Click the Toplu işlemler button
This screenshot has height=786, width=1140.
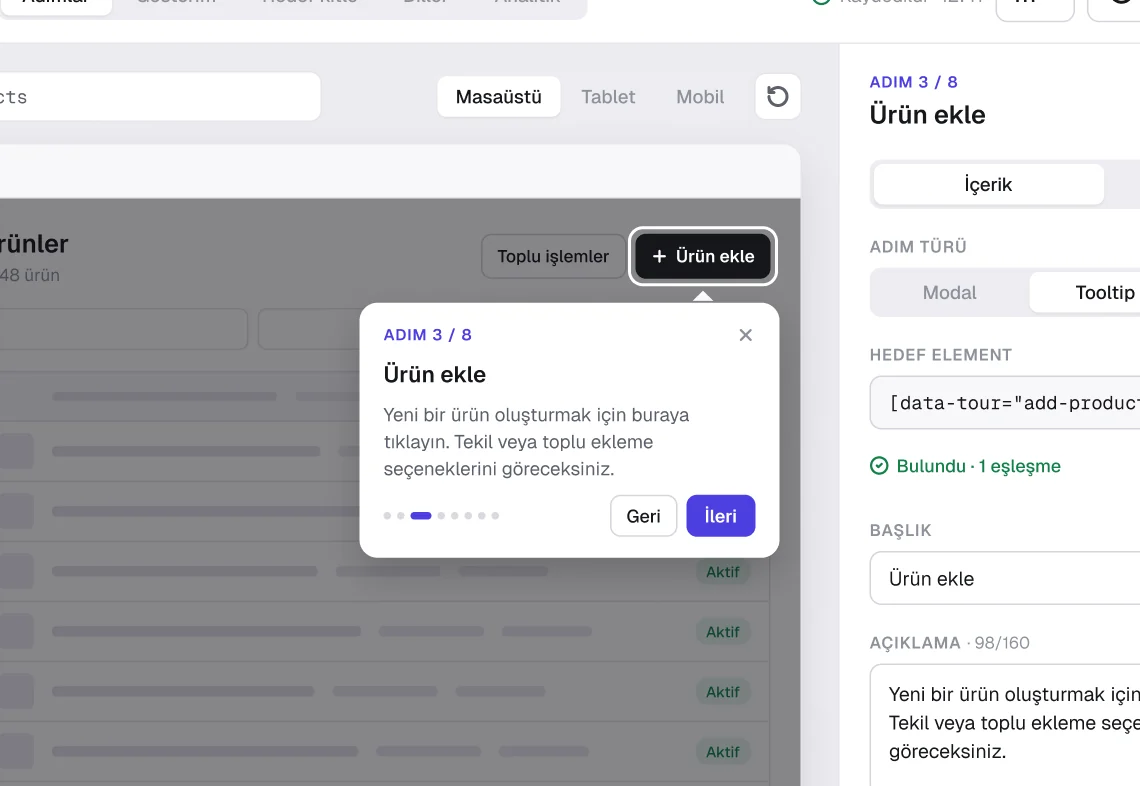point(553,256)
